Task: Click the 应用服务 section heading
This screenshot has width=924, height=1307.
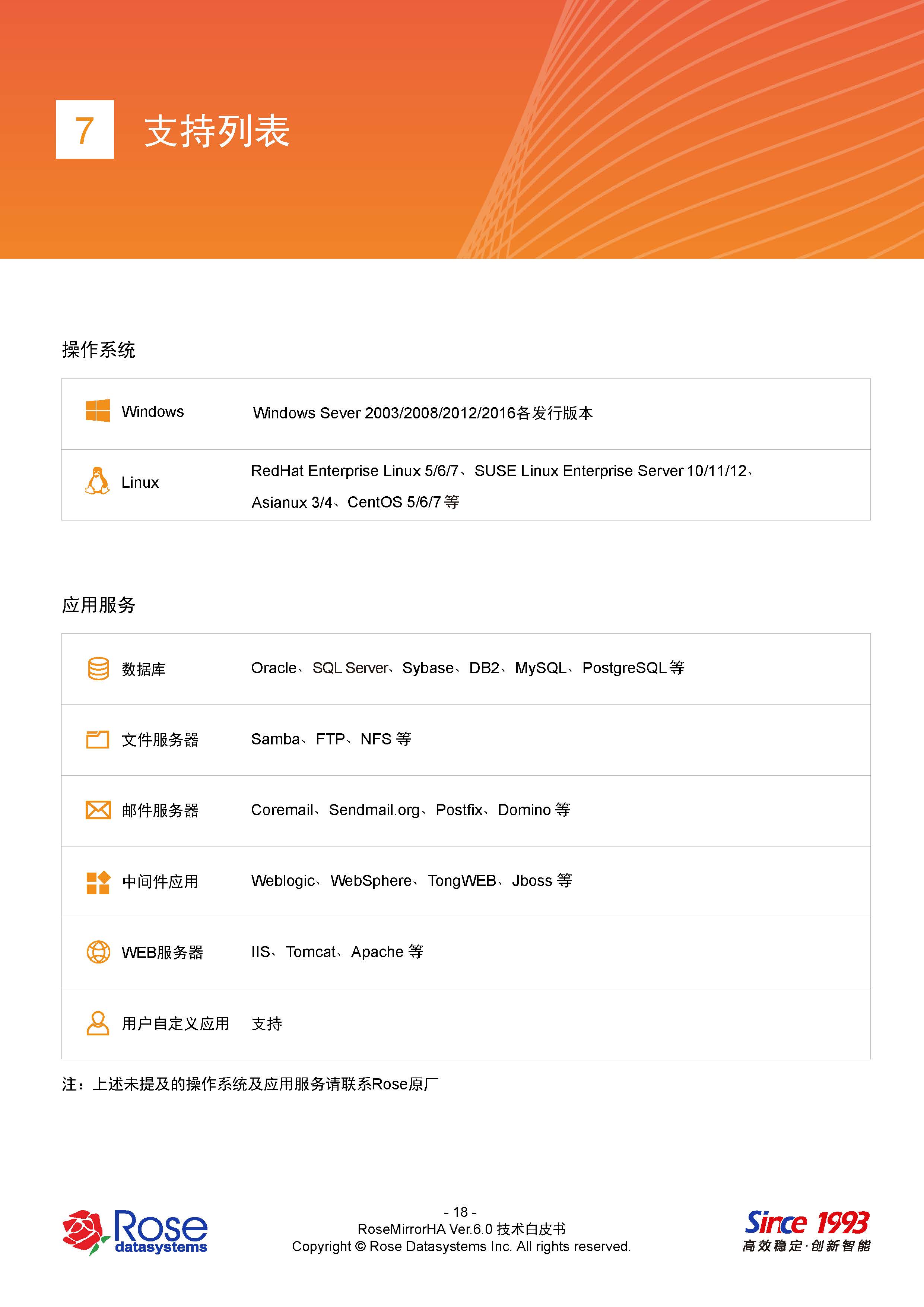Action: click(x=98, y=605)
